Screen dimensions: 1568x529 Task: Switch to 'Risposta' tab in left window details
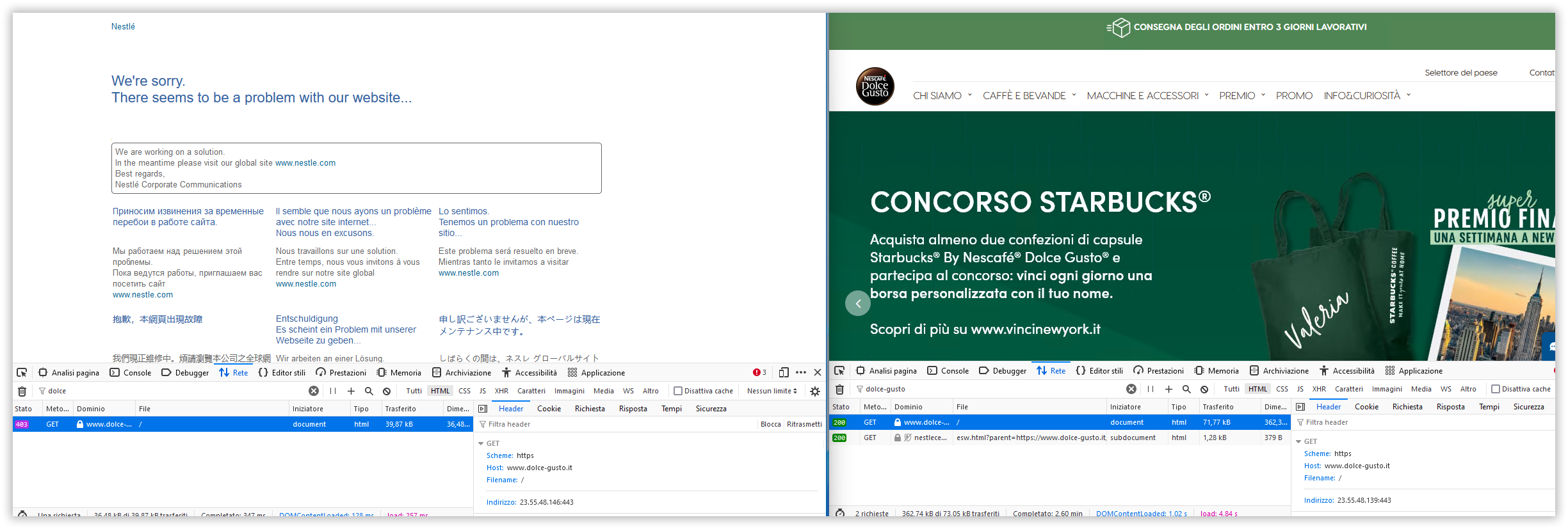pos(633,409)
